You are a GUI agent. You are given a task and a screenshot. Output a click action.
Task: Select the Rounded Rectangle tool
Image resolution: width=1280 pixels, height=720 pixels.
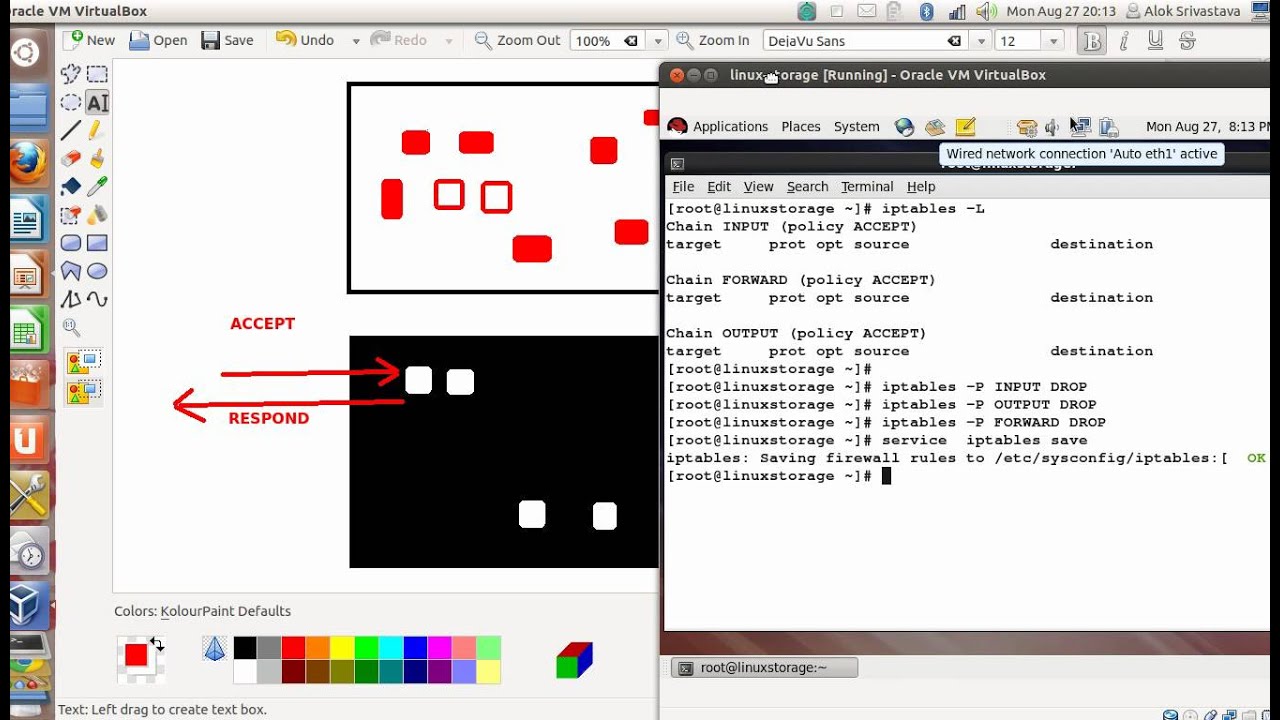point(71,242)
